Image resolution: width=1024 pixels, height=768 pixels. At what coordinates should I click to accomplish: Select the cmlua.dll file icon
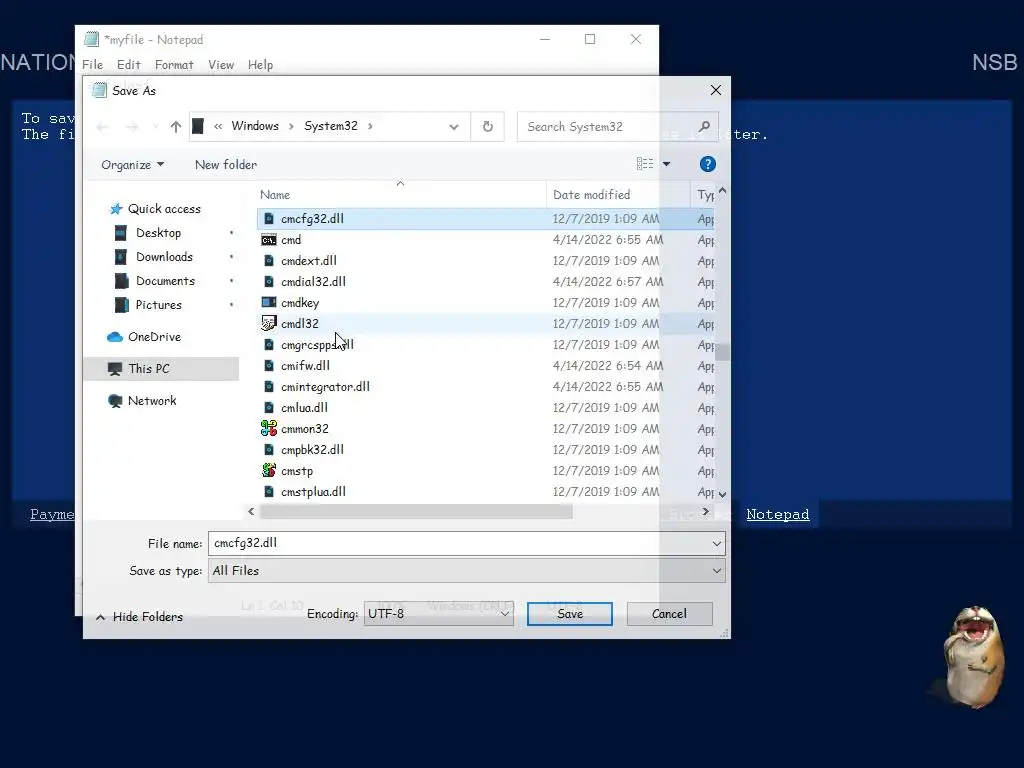tap(268, 408)
